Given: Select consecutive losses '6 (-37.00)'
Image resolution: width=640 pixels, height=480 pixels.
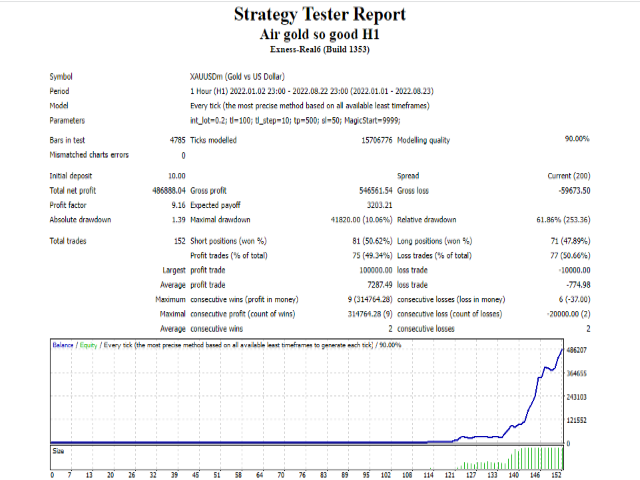Looking at the screenshot, I should pos(574,299).
